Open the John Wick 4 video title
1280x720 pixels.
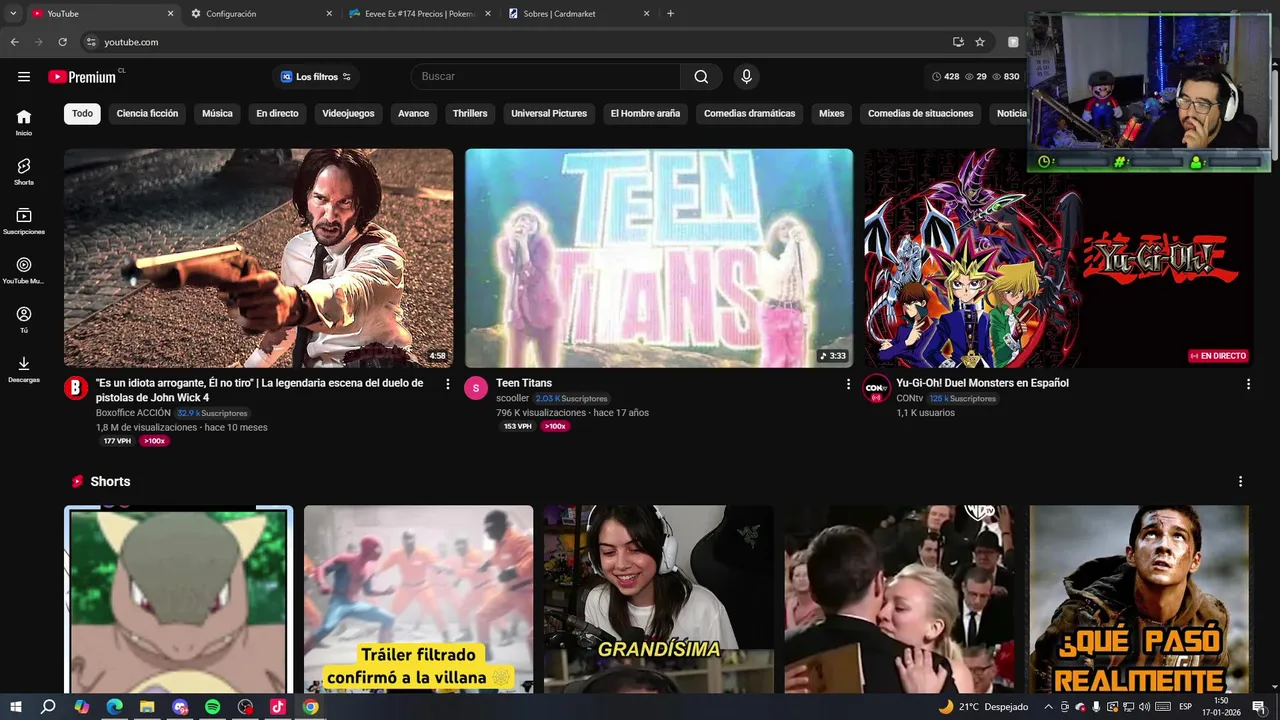coord(259,390)
